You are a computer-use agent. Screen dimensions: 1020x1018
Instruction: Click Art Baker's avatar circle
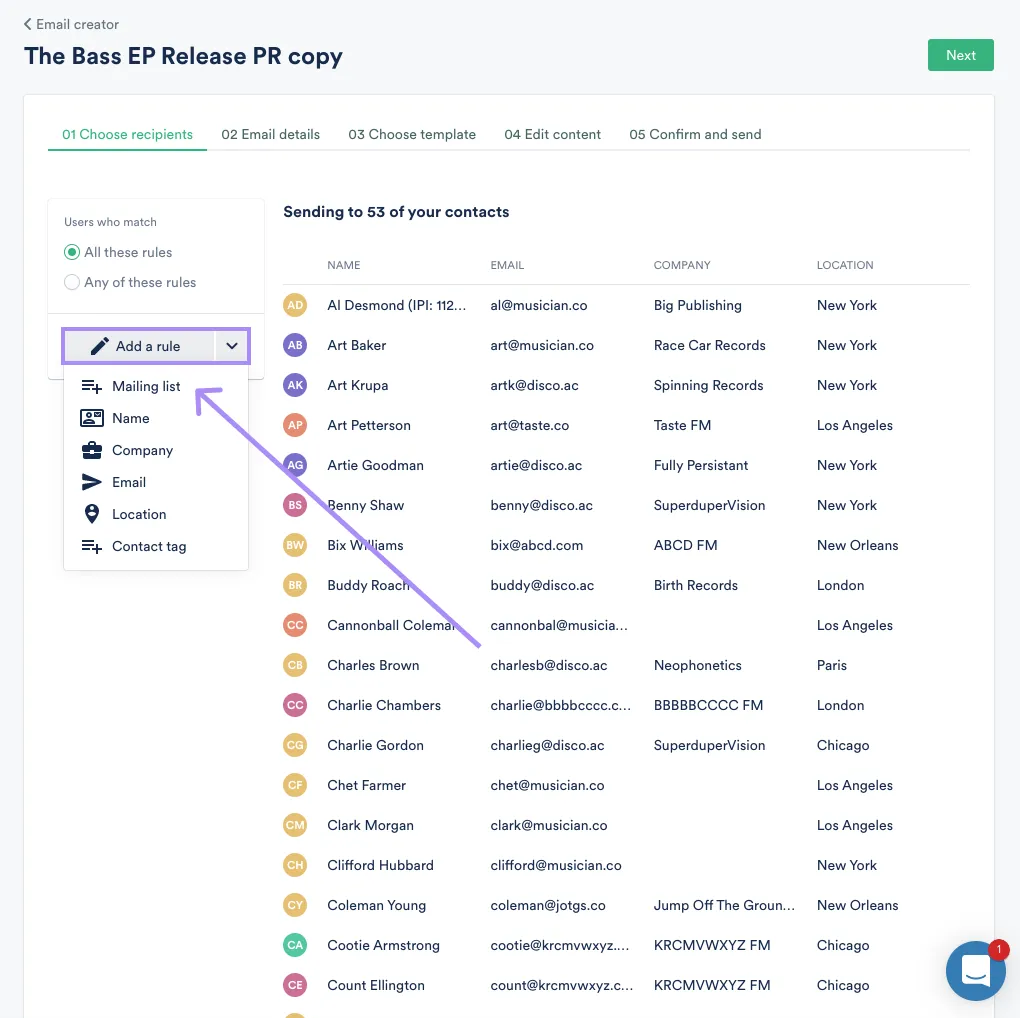pyautogui.click(x=295, y=345)
